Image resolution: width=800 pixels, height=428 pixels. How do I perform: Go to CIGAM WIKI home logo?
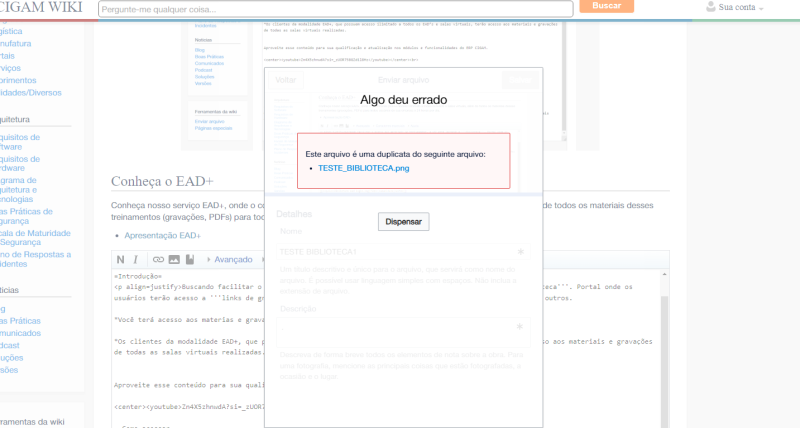pos(41,7)
